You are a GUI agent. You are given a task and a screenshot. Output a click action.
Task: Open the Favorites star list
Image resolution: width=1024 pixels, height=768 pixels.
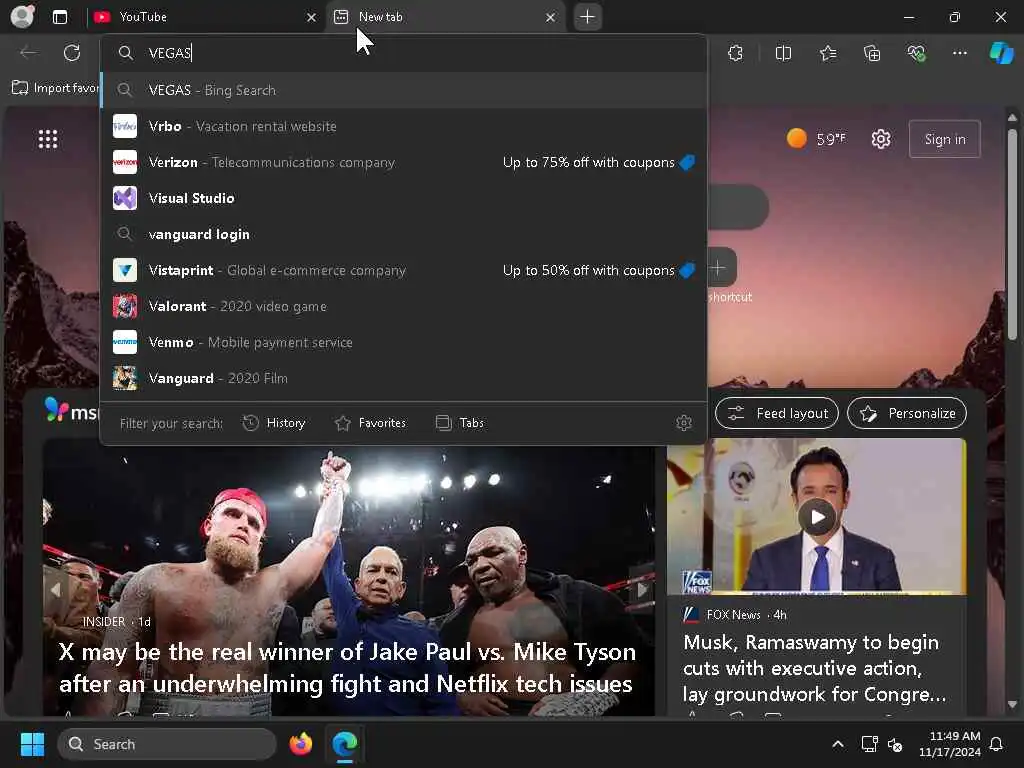pyautogui.click(x=827, y=53)
